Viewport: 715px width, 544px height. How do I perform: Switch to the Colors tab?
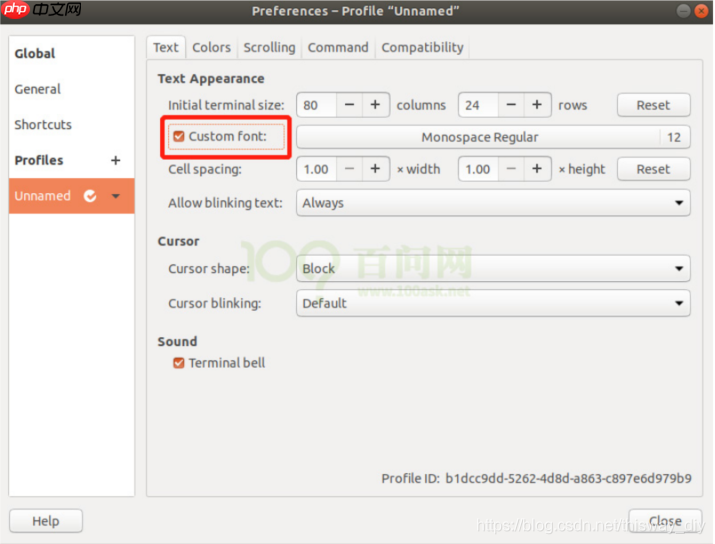pyautogui.click(x=211, y=47)
